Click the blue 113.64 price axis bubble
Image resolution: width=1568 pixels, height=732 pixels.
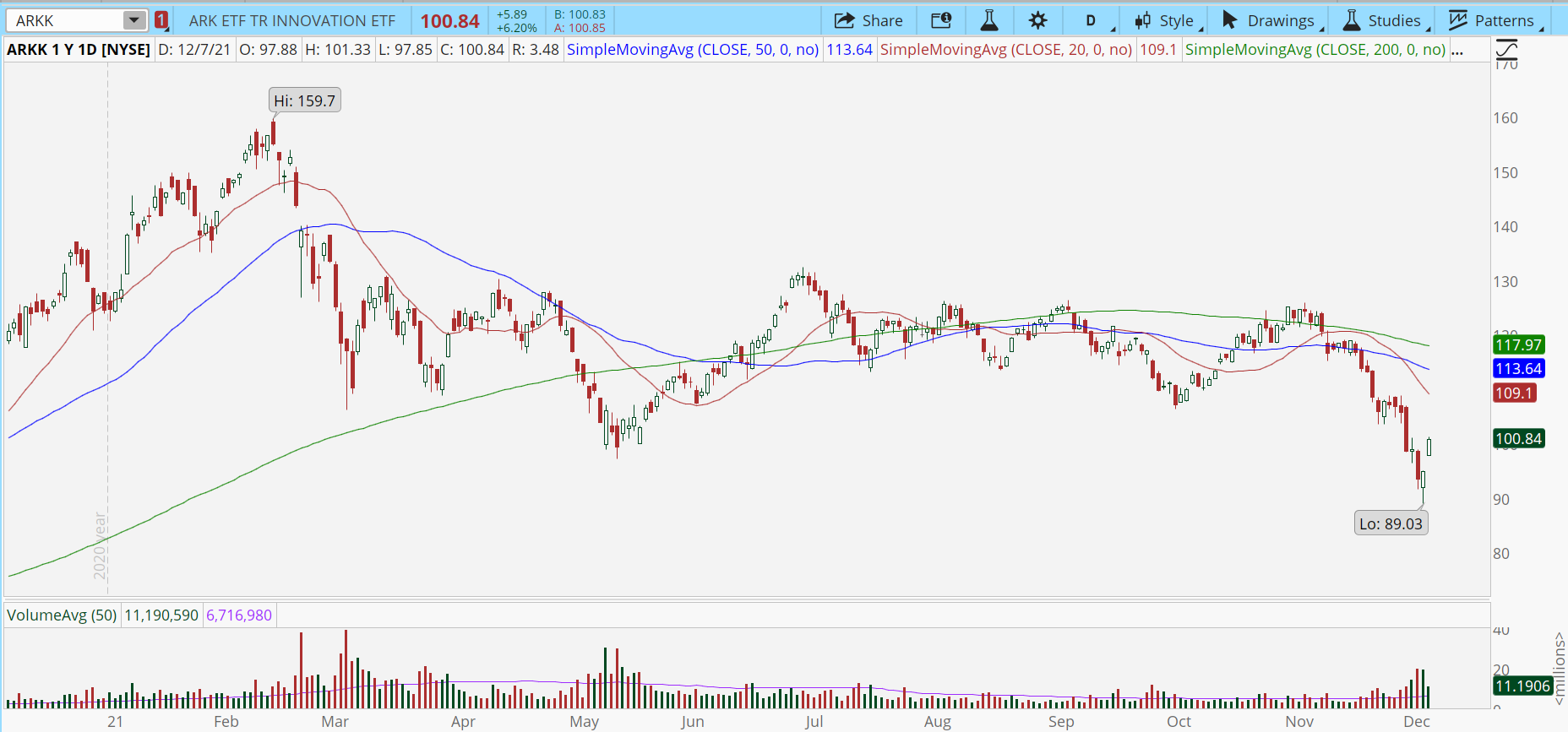(1519, 368)
